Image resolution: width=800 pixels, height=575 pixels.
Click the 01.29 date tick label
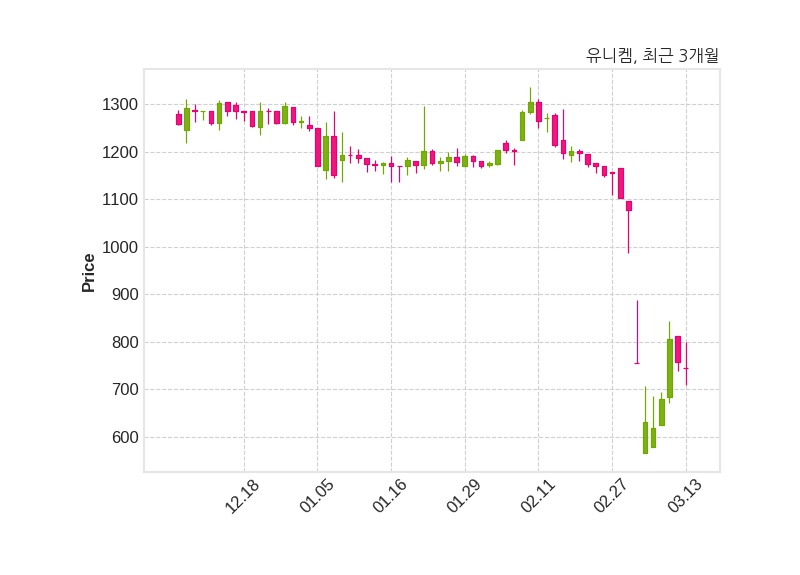465,496
